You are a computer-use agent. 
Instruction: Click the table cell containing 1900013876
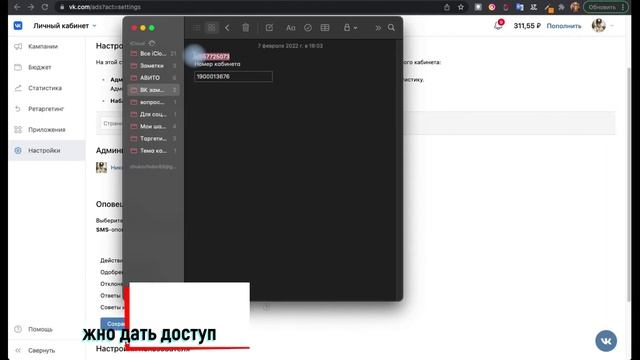(233, 76)
